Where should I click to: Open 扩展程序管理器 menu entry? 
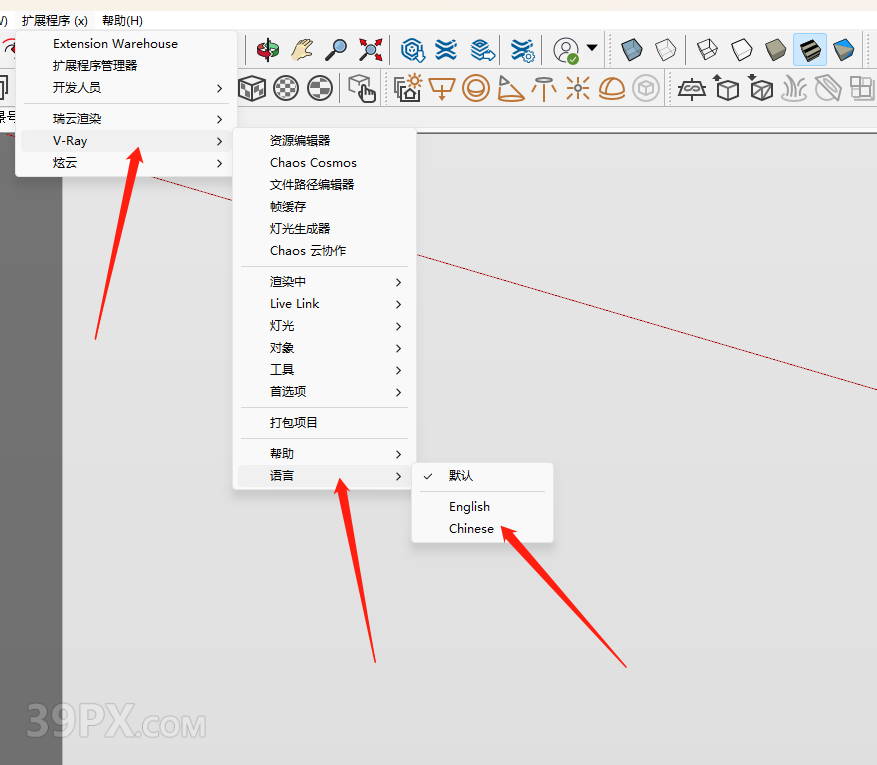pos(126,65)
